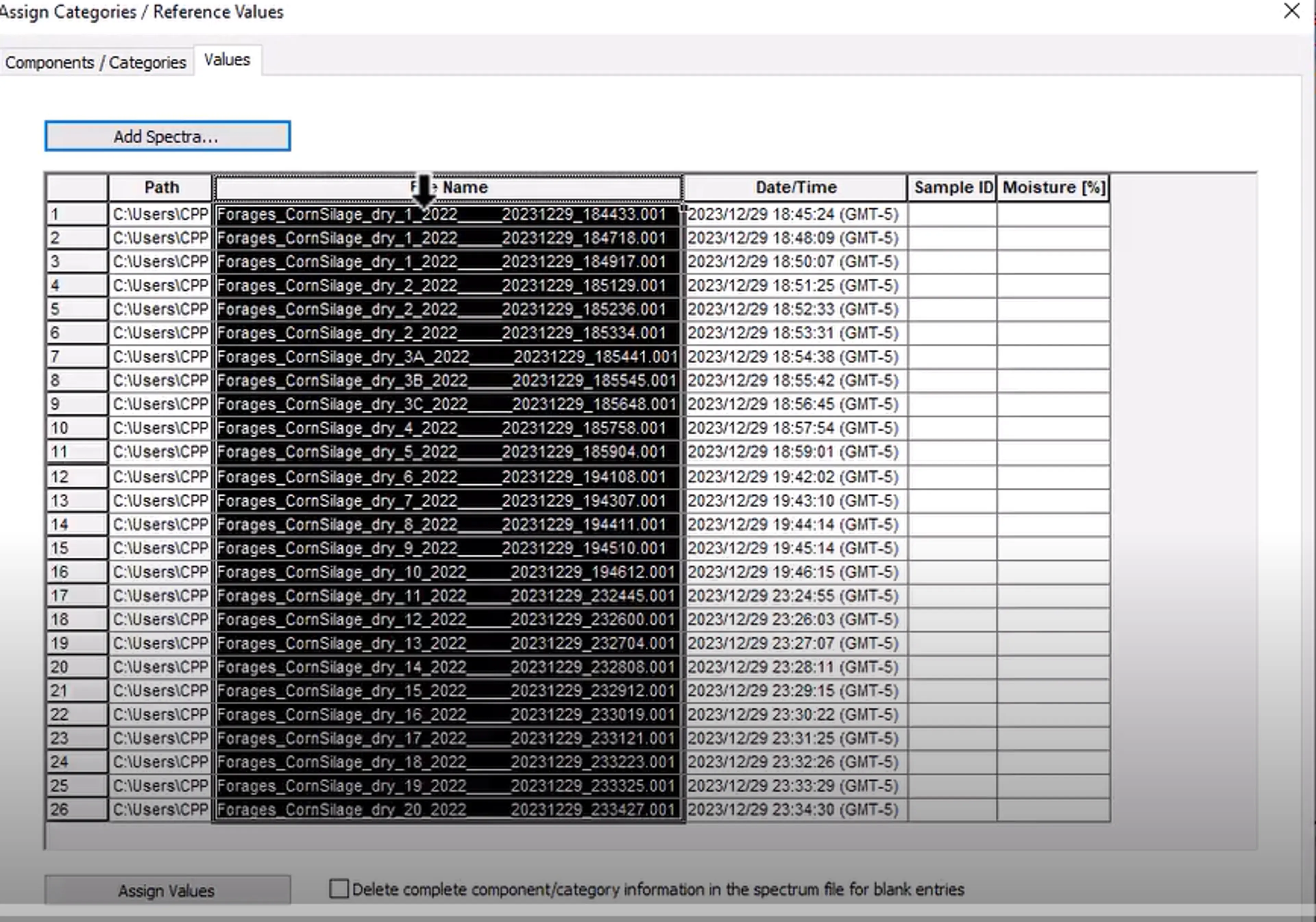The image size is (1316, 922).
Task: Select file Forages_CornSilage_dry_16_2022
Action: (448, 714)
